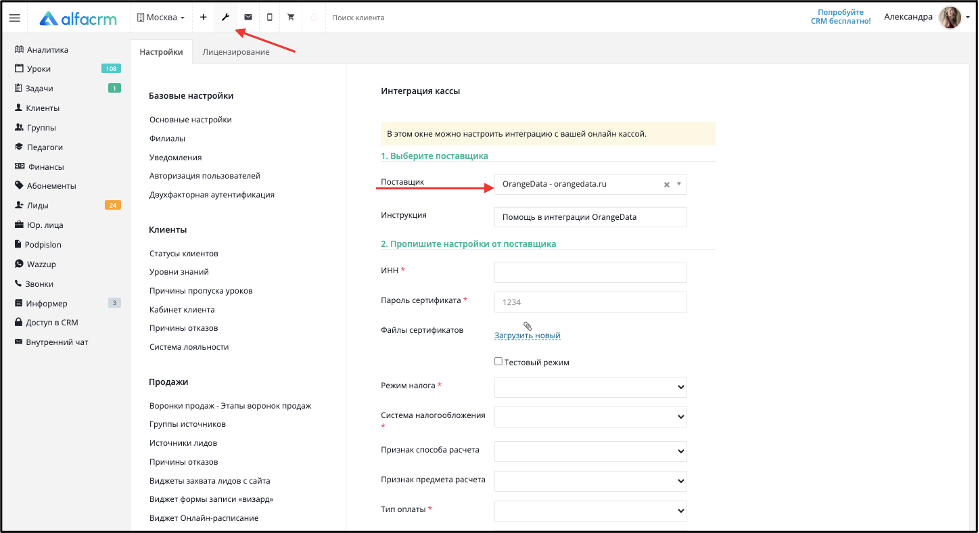The height and width of the screenshot is (533, 979).
Task: Click the Загрузить новый certificate link
Action: tap(528, 335)
